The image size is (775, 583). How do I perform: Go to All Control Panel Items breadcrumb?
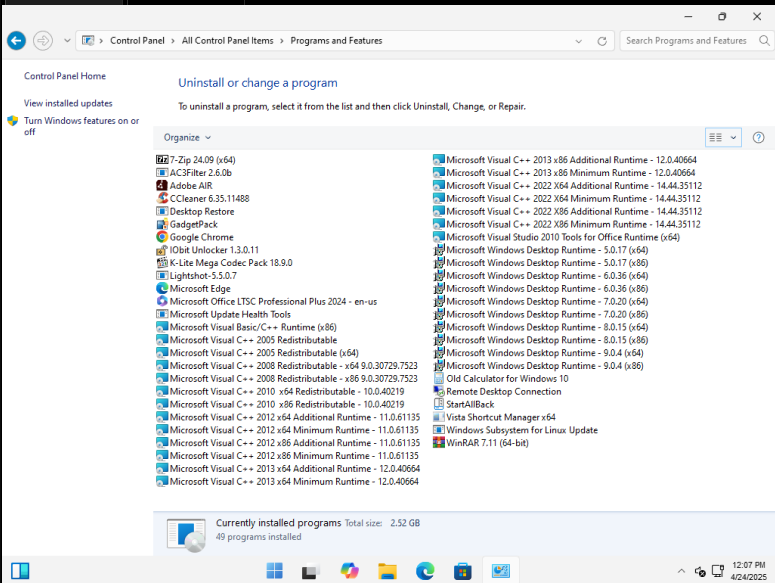coord(227,41)
